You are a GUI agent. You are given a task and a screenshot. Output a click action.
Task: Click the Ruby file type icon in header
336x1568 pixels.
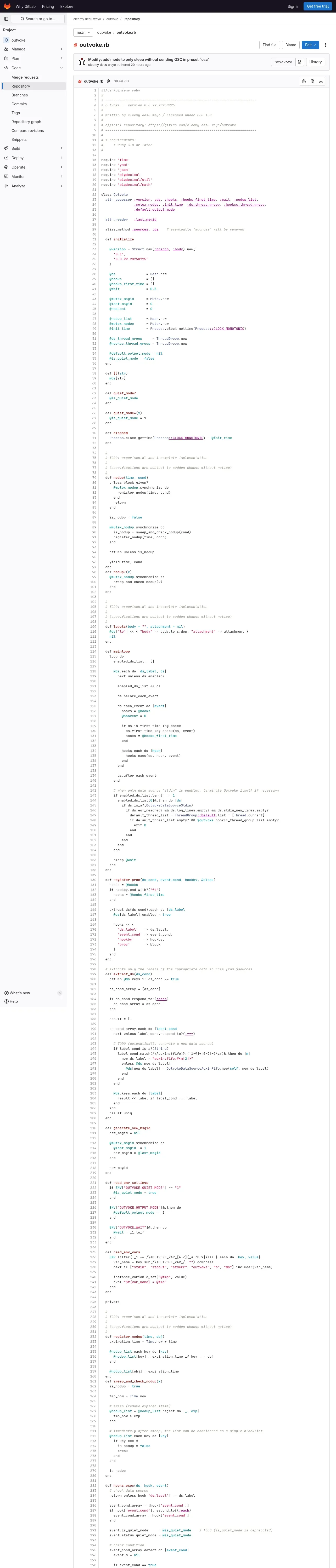coord(76,45)
